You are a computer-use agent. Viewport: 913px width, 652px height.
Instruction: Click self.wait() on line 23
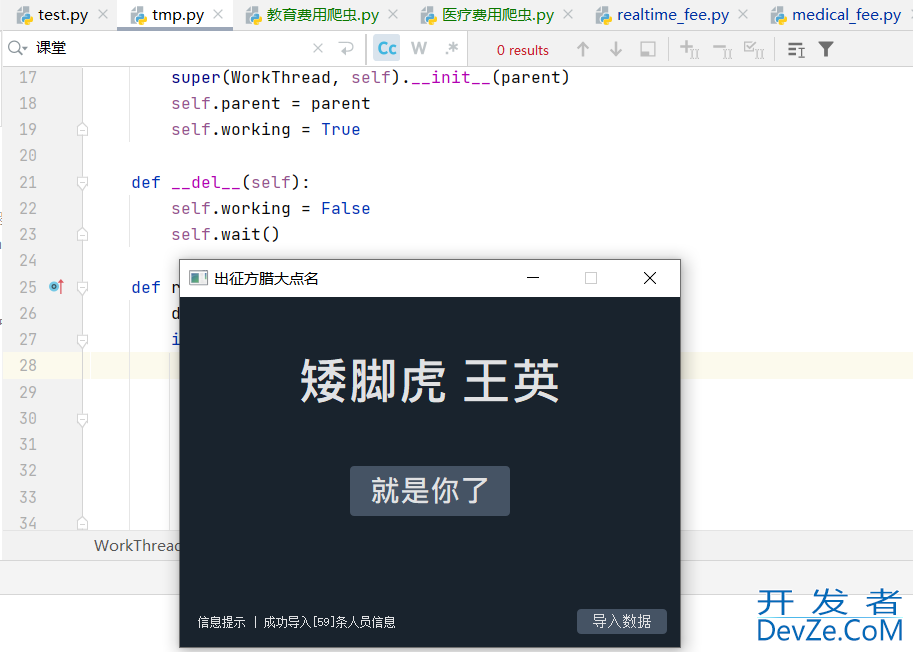click(x=225, y=235)
